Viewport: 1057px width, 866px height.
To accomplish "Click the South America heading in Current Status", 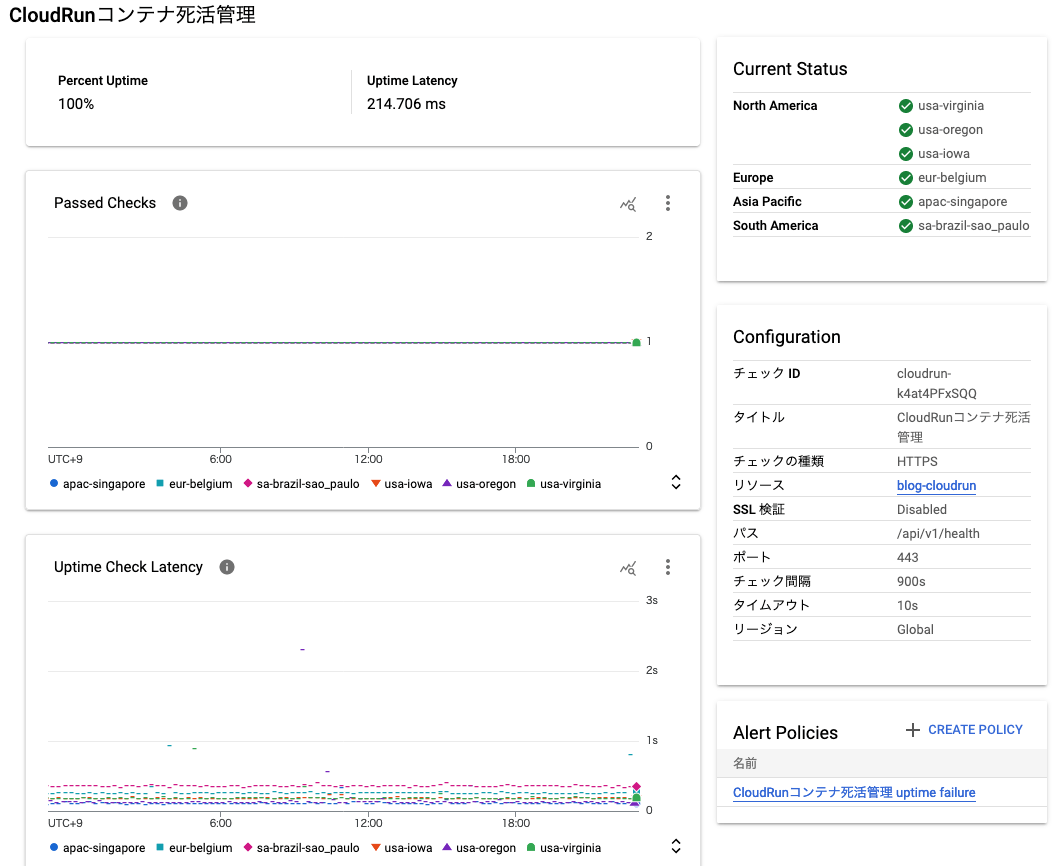I will [775, 226].
